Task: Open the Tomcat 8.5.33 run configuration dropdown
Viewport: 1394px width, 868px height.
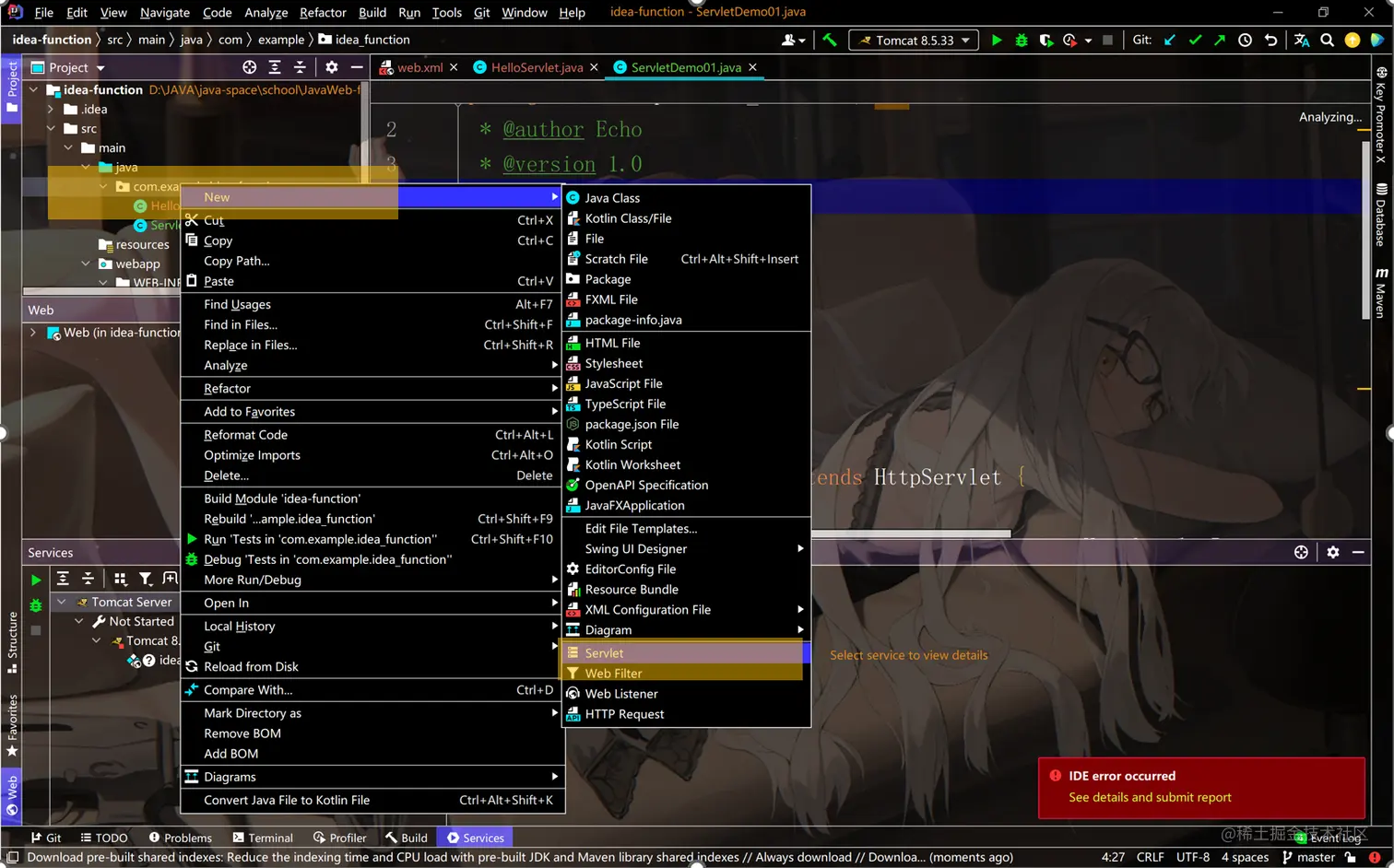Action: point(914,40)
